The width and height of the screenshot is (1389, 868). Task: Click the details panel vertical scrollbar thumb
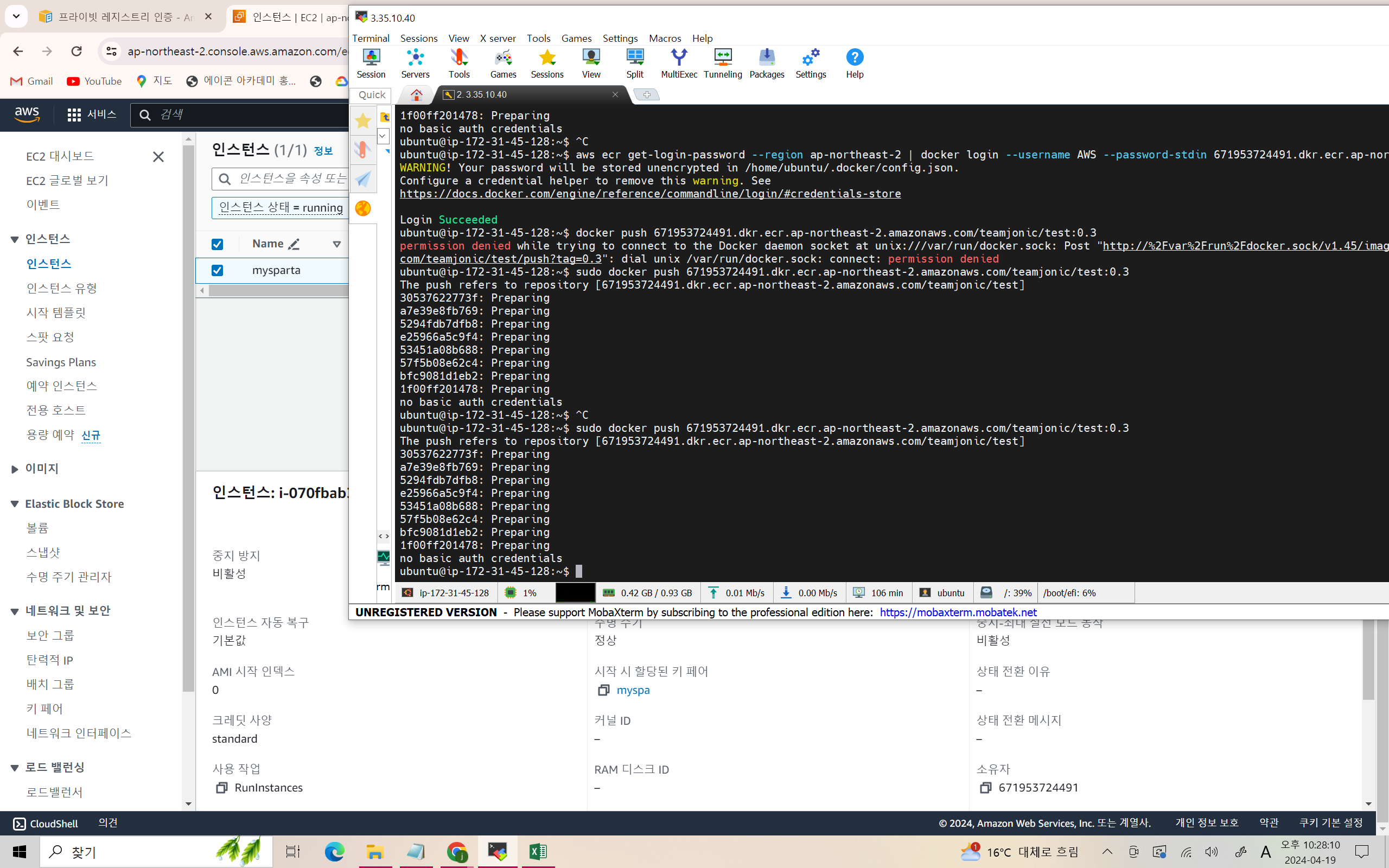[1368, 660]
